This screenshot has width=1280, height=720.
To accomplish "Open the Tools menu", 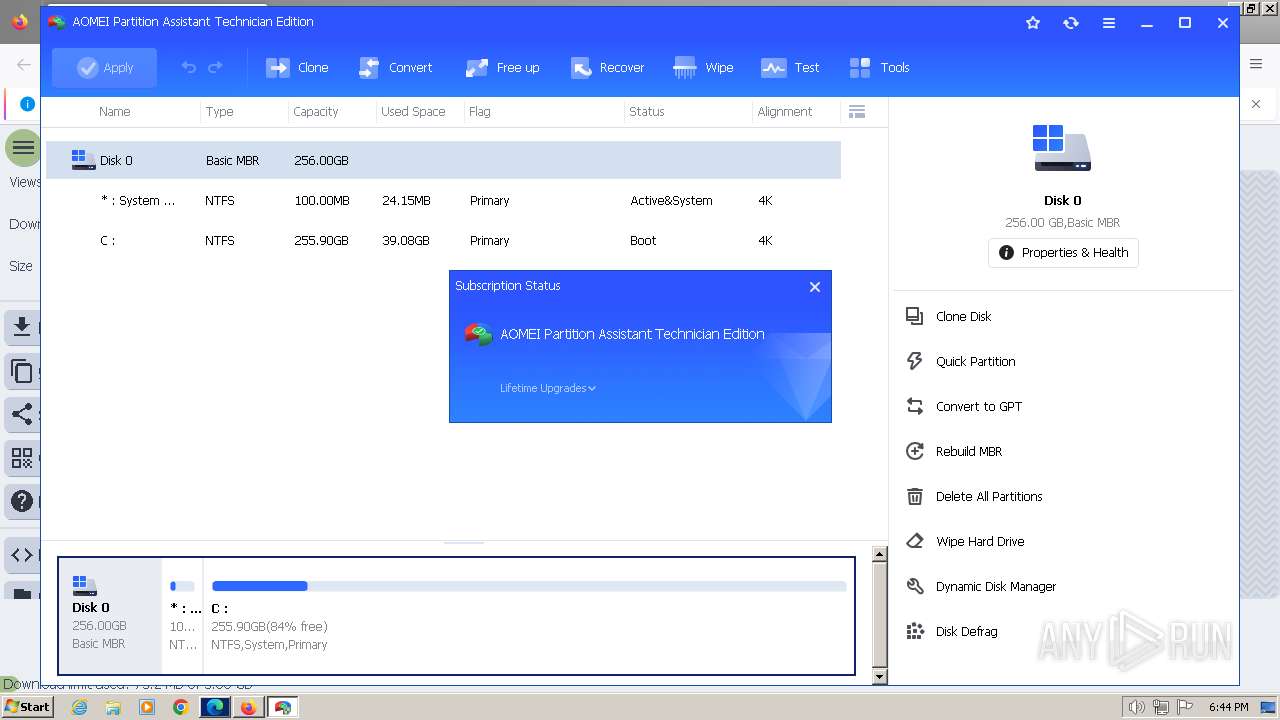I will point(879,67).
